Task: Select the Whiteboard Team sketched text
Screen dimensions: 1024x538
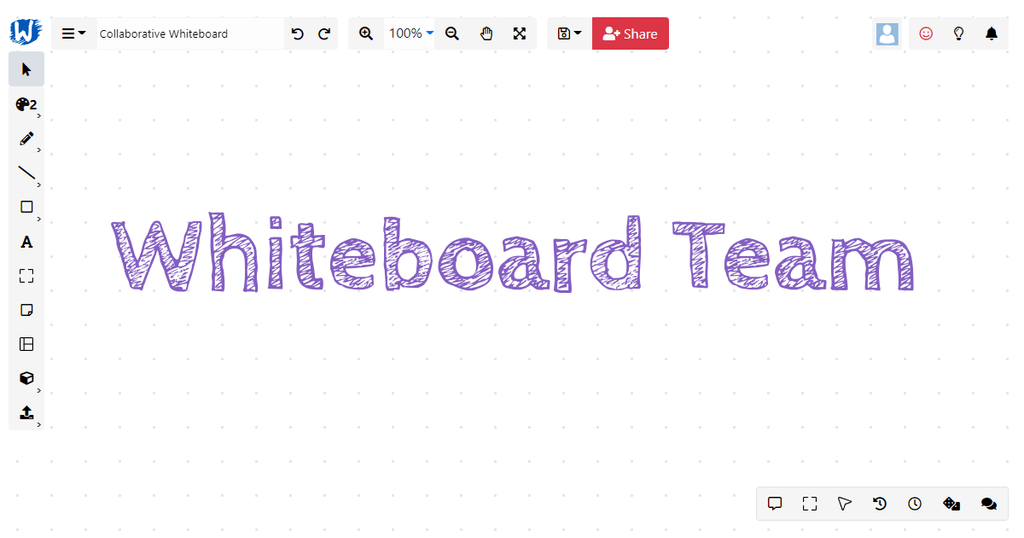Action: [x=513, y=253]
